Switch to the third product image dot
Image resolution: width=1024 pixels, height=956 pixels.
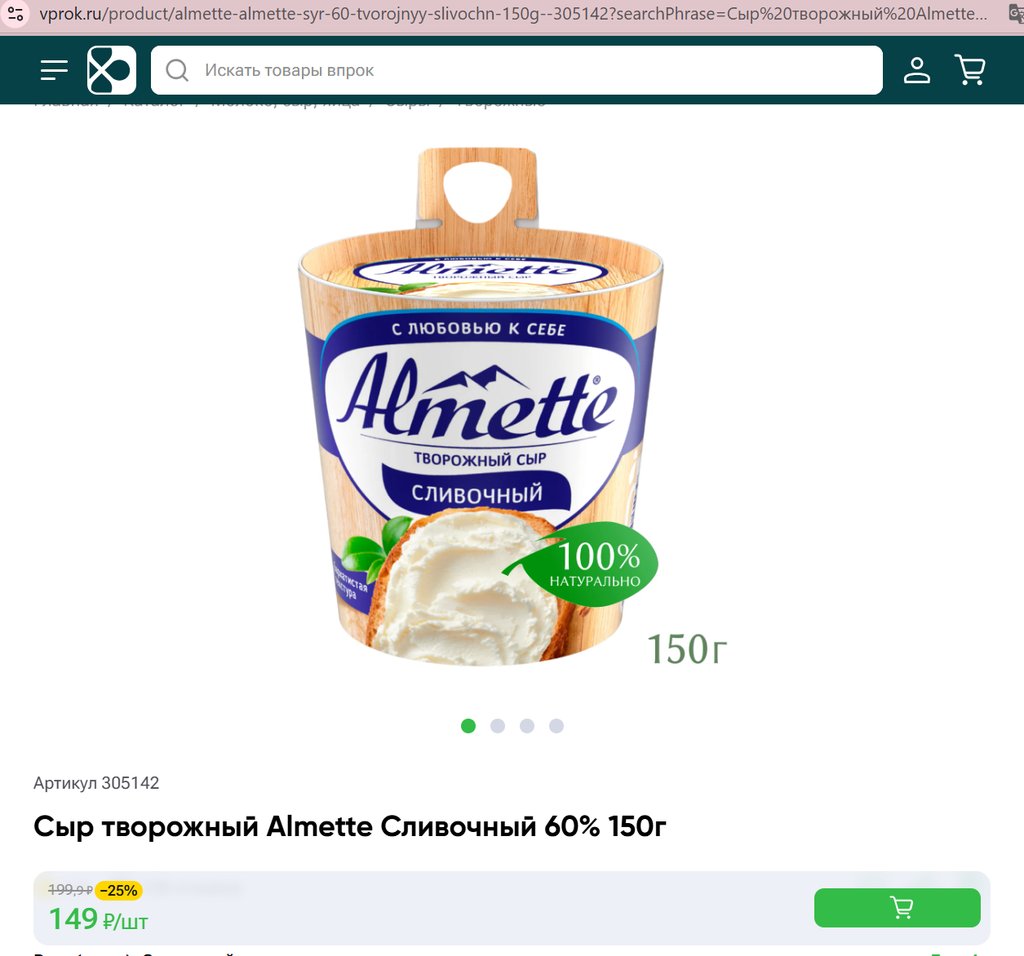[527, 726]
